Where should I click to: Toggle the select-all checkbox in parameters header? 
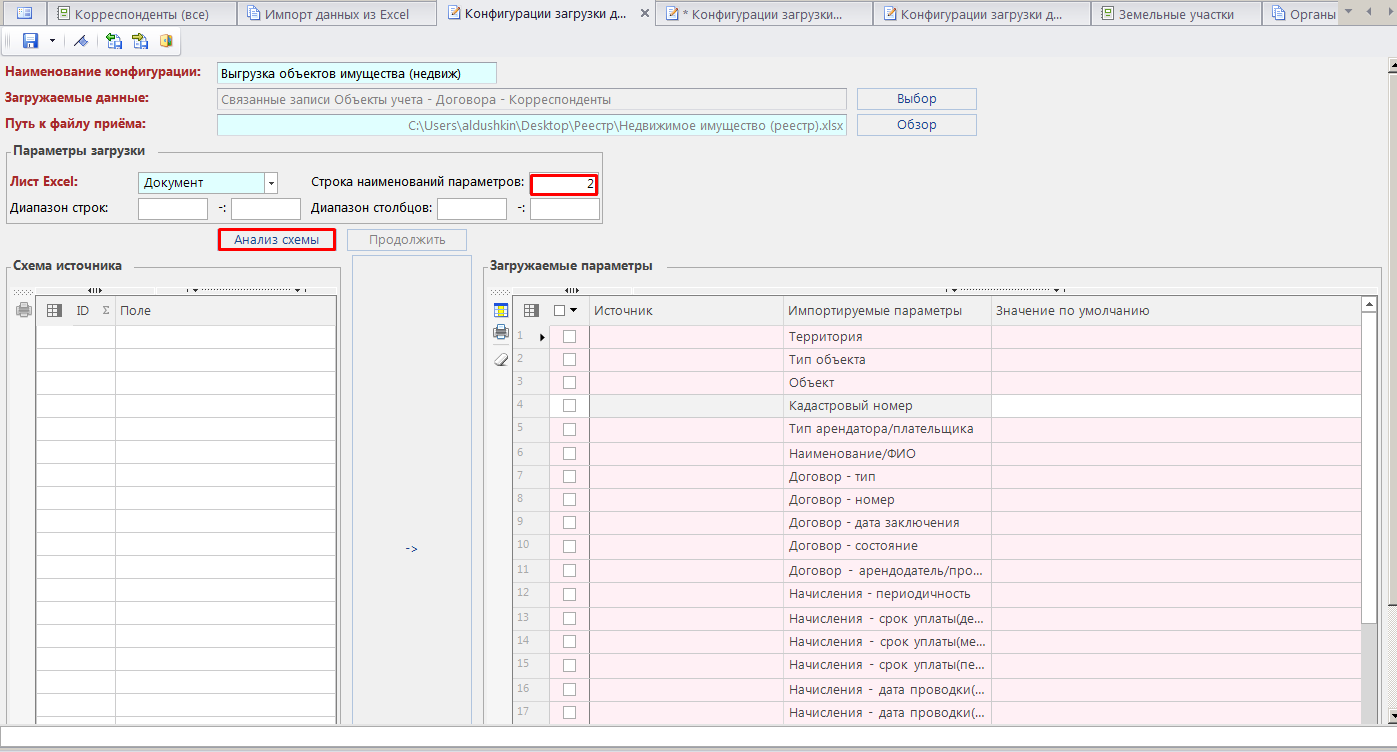pyautogui.click(x=560, y=311)
